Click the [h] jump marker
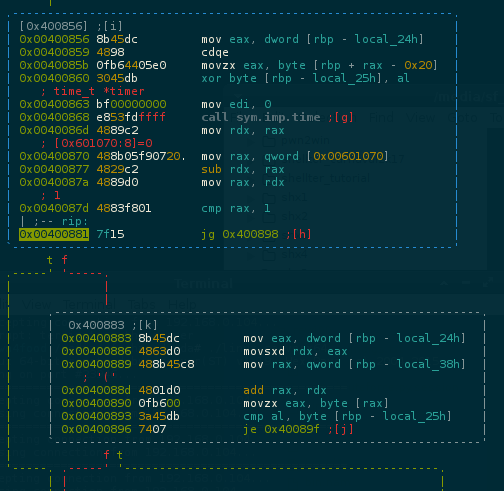Viewport: 504px width, 491px height. (302, 234)
